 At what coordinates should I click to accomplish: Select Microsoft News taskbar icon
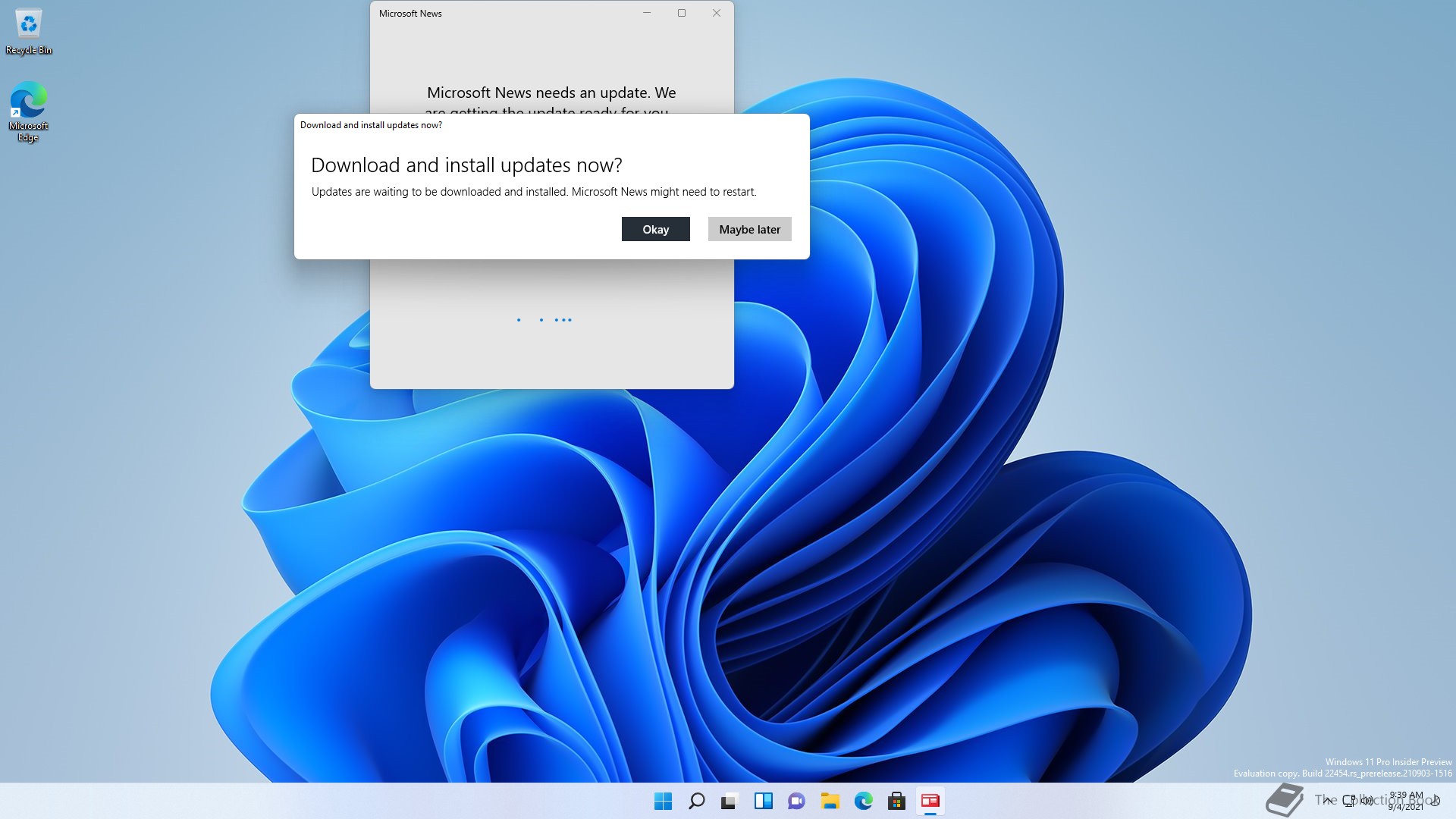(x=930, y=801)
